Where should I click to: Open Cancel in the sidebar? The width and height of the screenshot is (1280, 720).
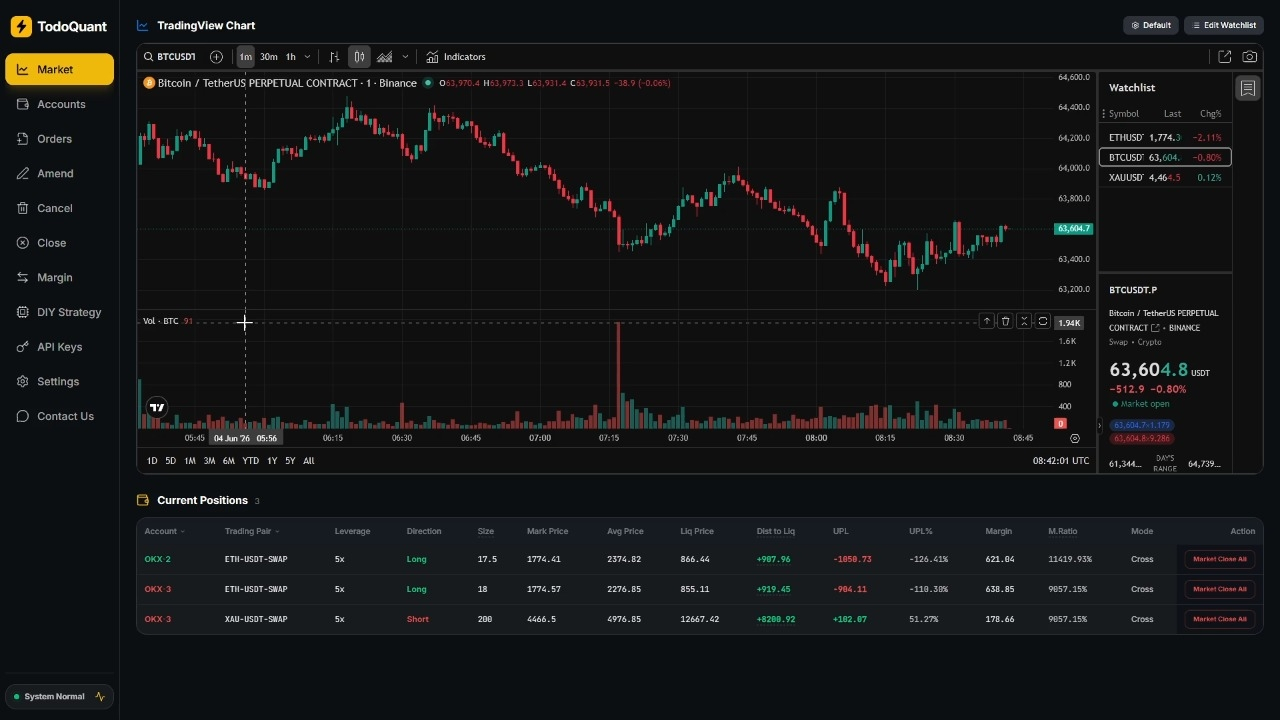(59, 208)
